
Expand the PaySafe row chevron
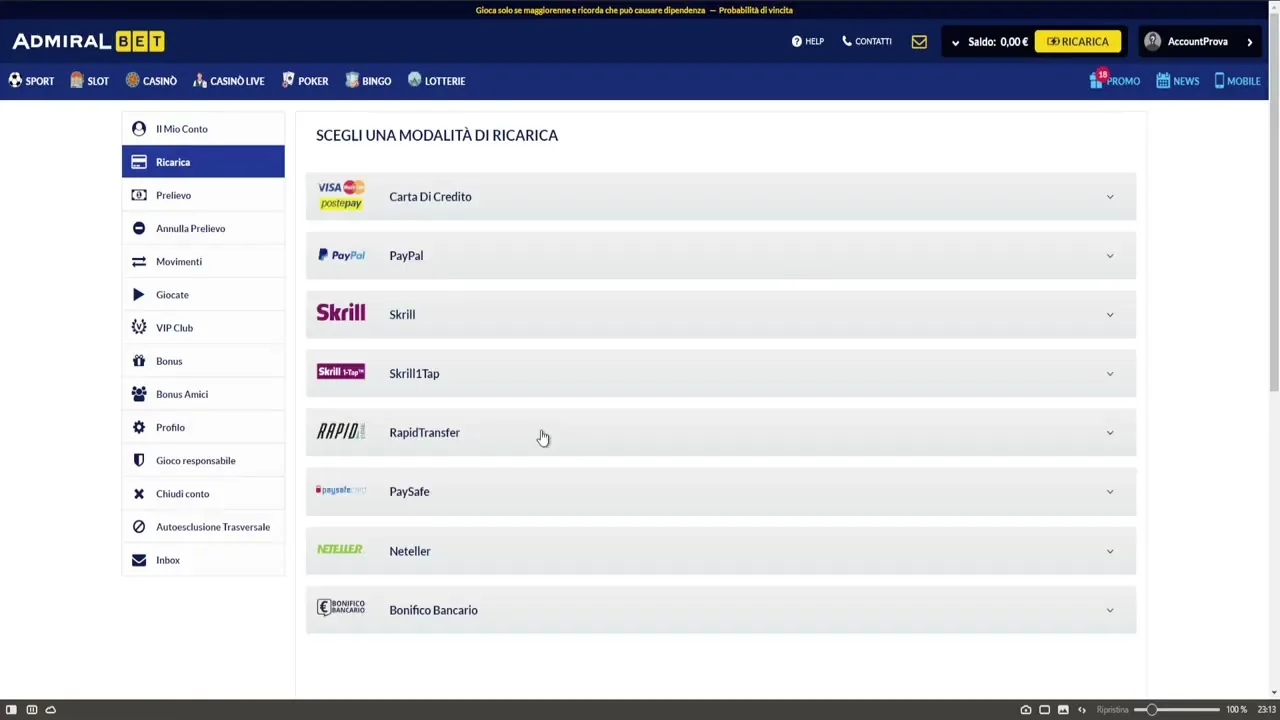coord(1110,492)
